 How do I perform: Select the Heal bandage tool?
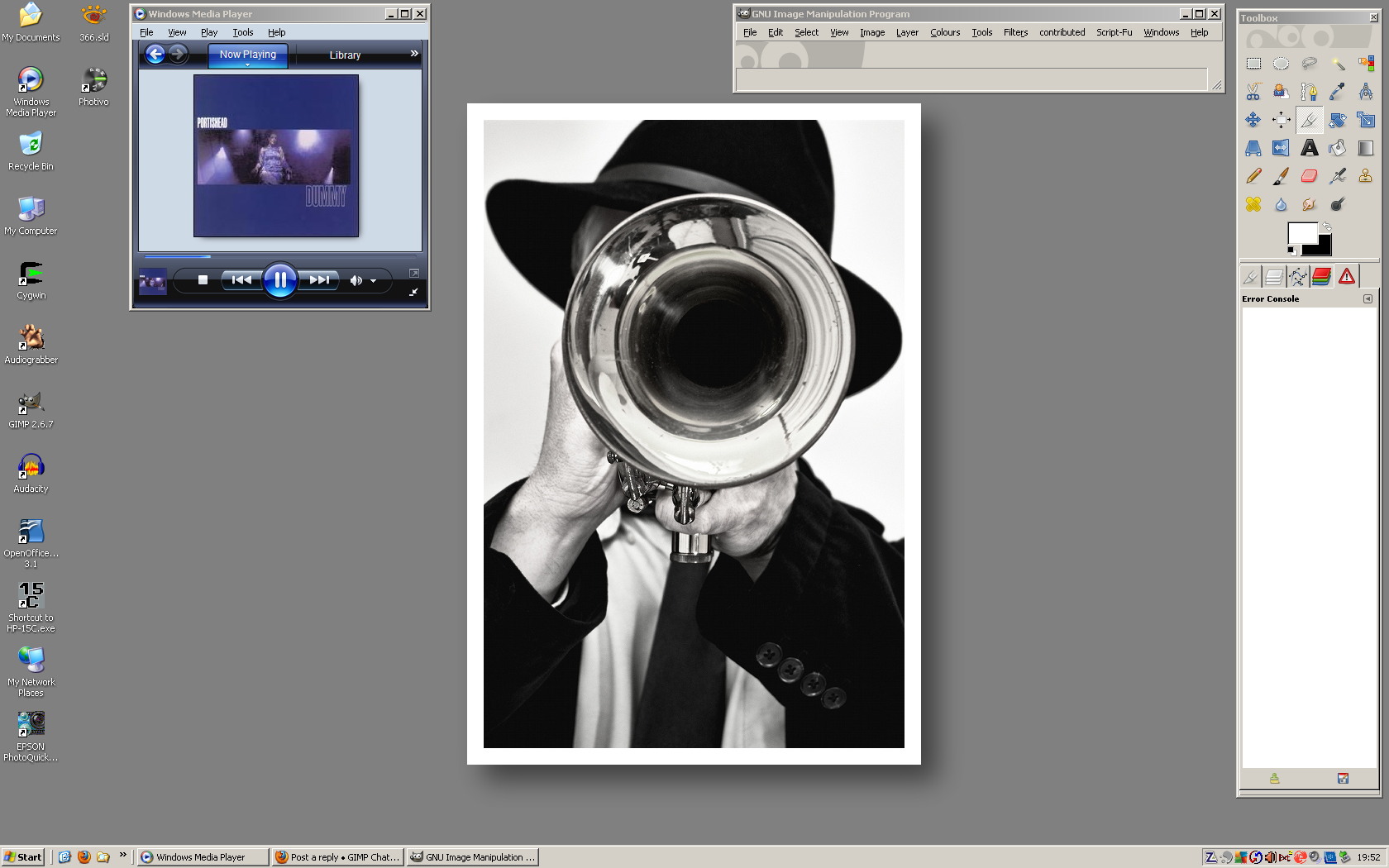[x=1253, y=204]
